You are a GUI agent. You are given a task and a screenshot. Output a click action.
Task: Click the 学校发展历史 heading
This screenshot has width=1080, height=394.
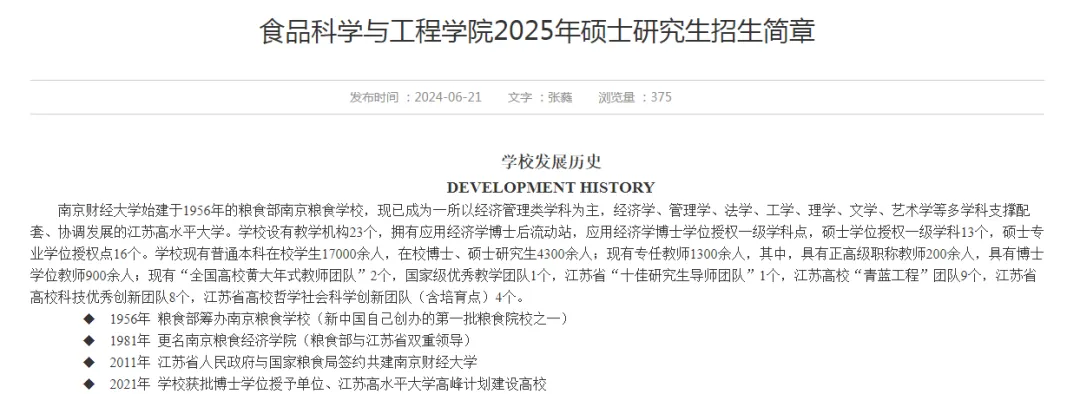pyautogui.click(x=551, y=162)
